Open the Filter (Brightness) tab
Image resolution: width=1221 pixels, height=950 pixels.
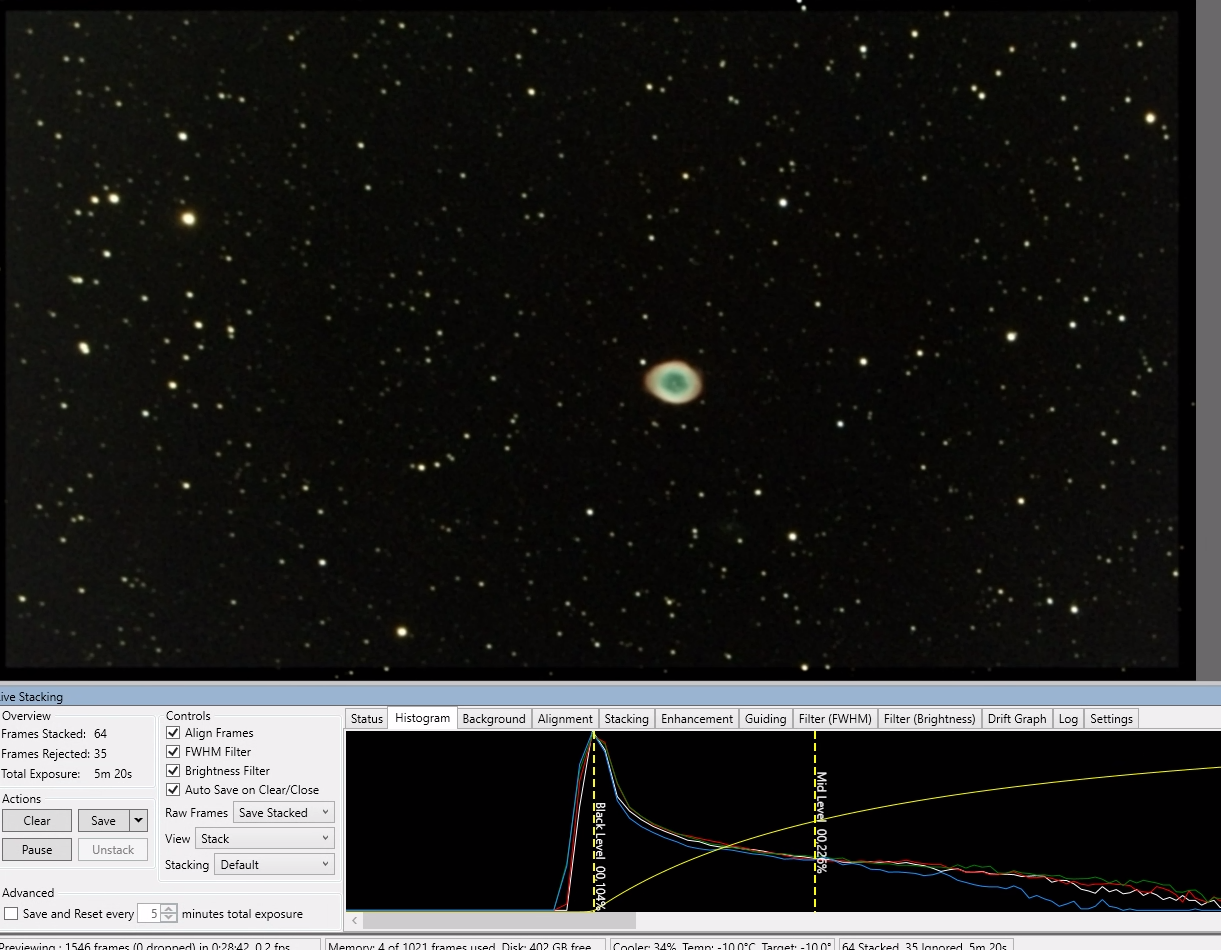pyautogui.click(x=930, y=719)
